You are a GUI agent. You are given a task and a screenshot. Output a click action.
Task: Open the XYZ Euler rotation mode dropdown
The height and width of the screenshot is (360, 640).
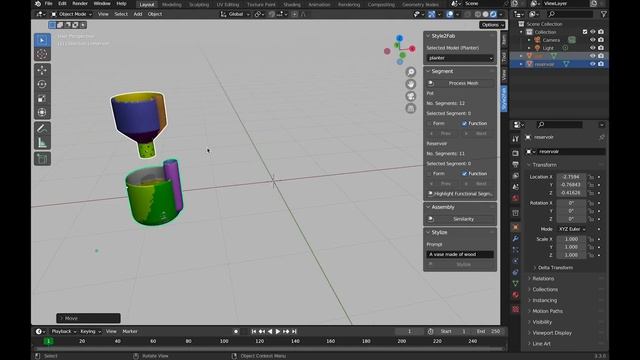coord(571,229)
